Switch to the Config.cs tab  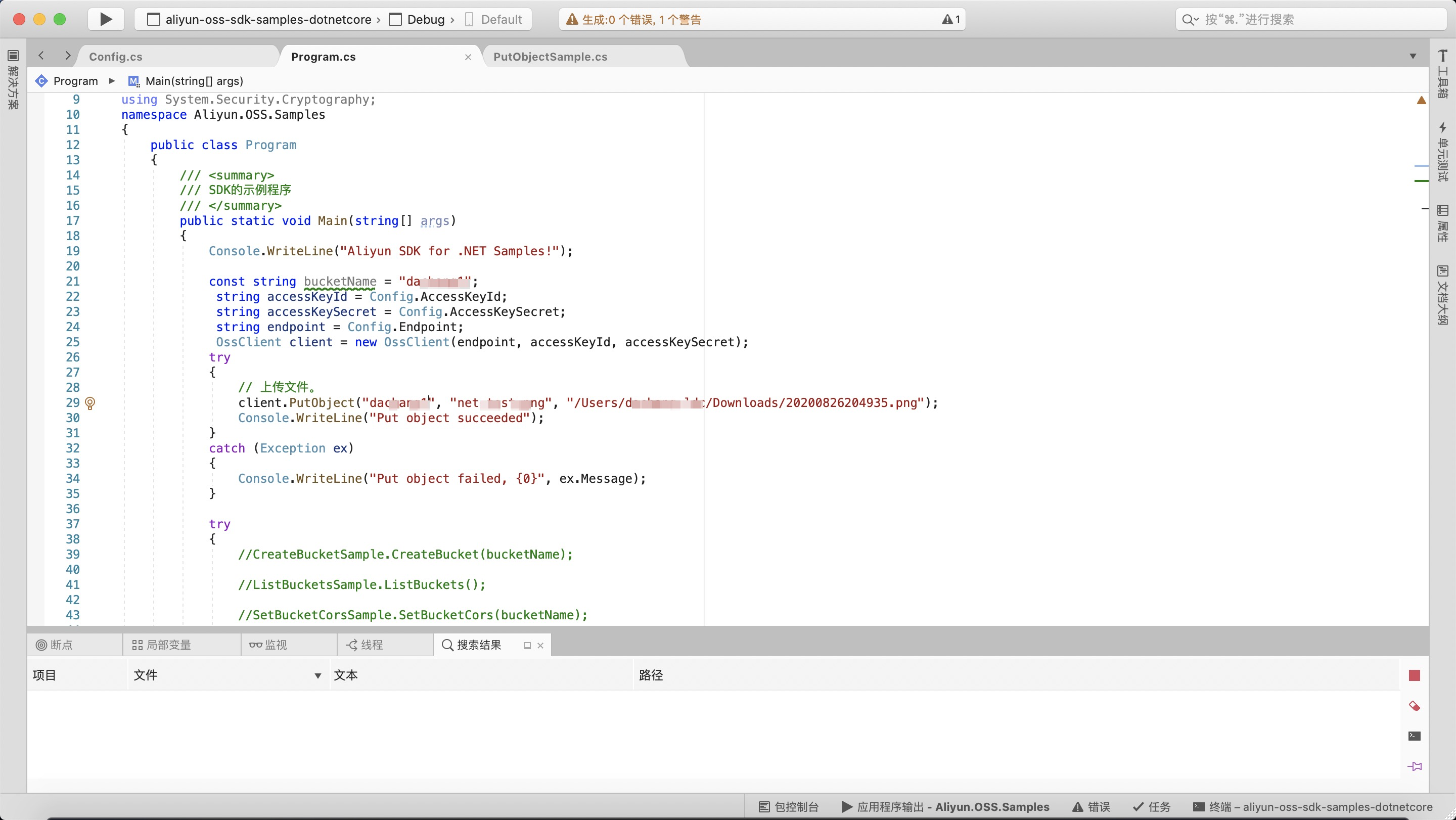click(116, 57)
